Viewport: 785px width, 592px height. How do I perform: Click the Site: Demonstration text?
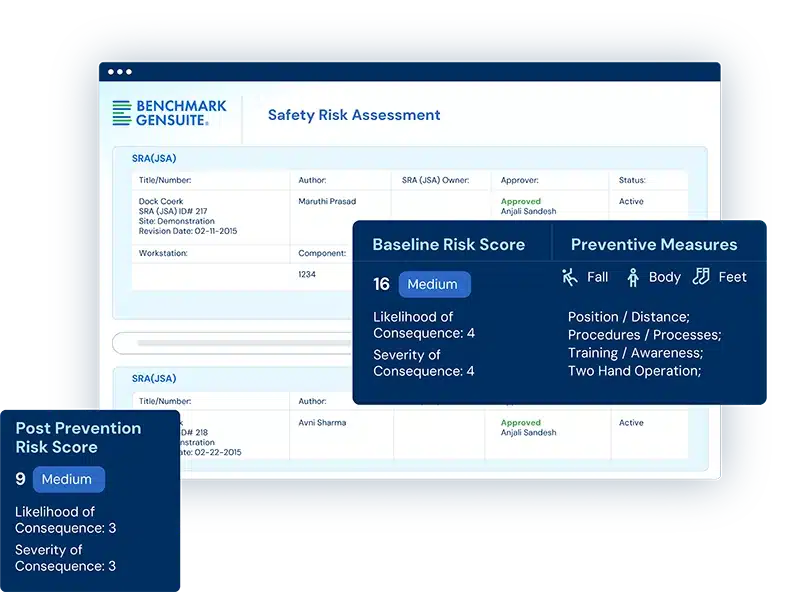click(x=176, y=221)
